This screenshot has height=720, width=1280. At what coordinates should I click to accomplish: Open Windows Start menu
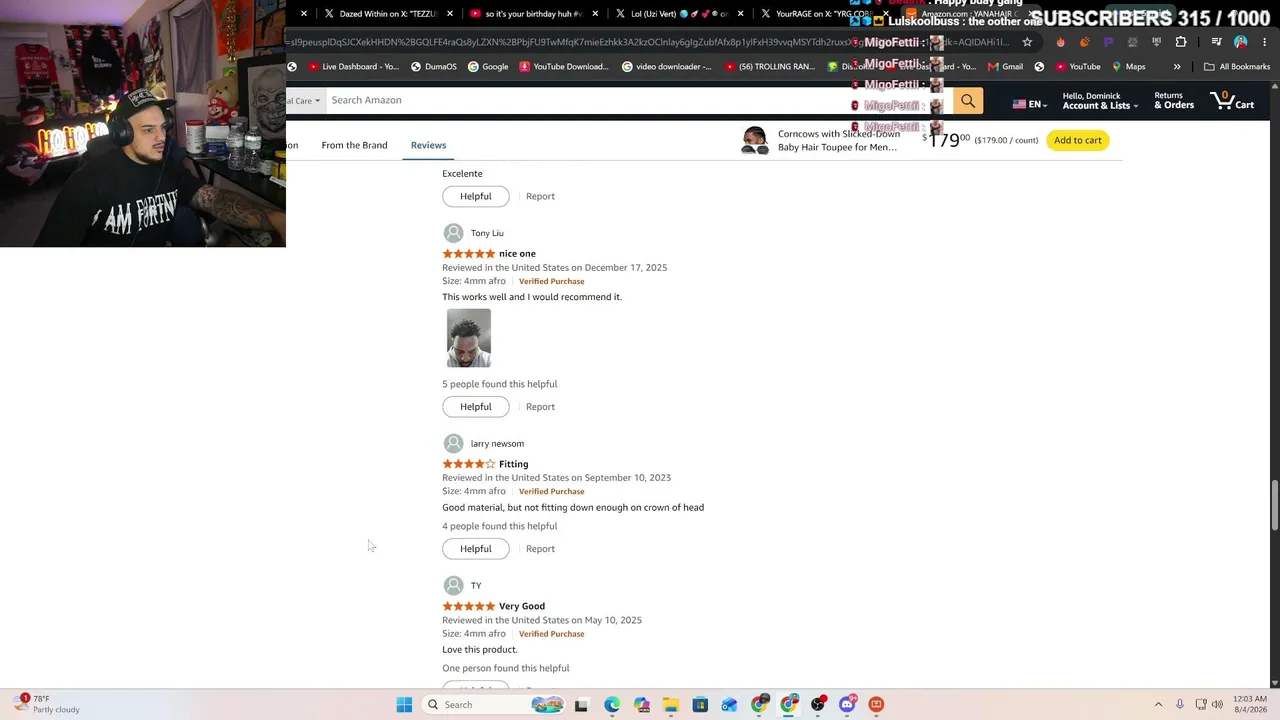coord(404,705)
